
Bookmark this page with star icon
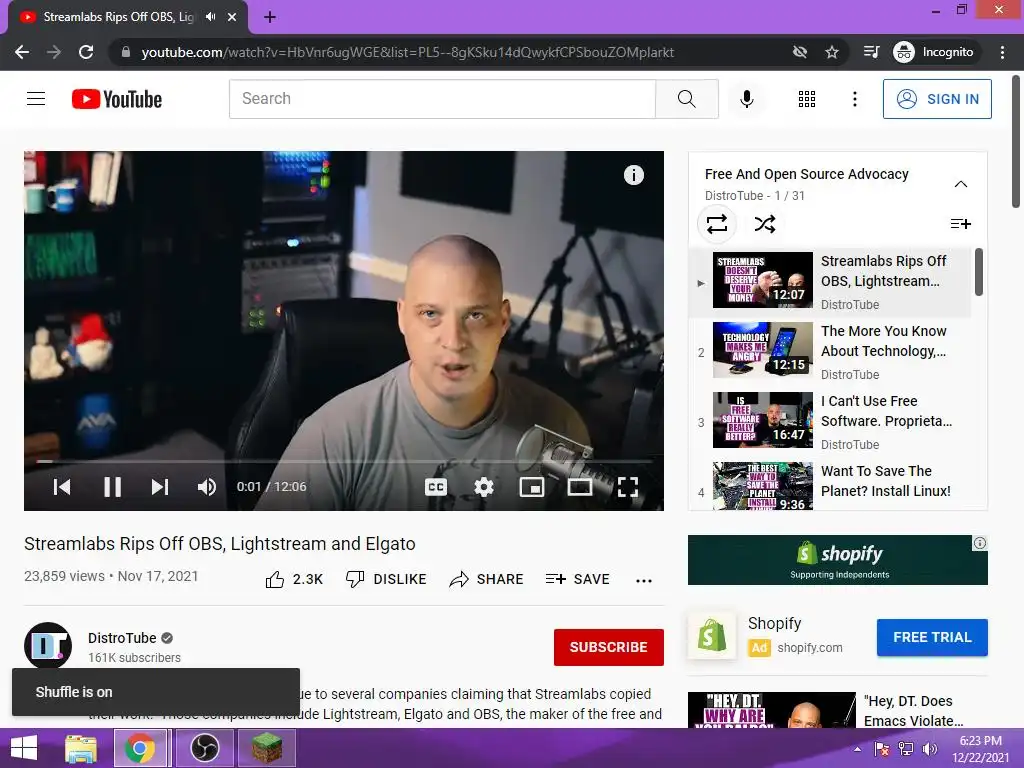point(831,52)
